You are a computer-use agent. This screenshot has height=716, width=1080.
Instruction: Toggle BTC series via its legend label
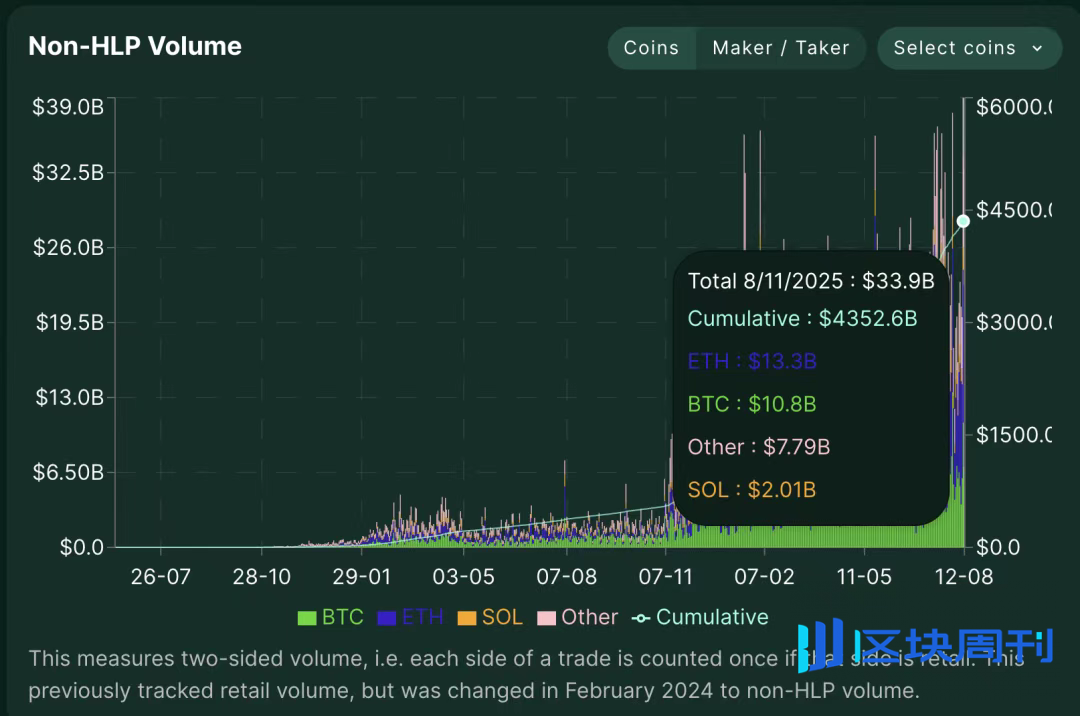click(x=342, y=617)
